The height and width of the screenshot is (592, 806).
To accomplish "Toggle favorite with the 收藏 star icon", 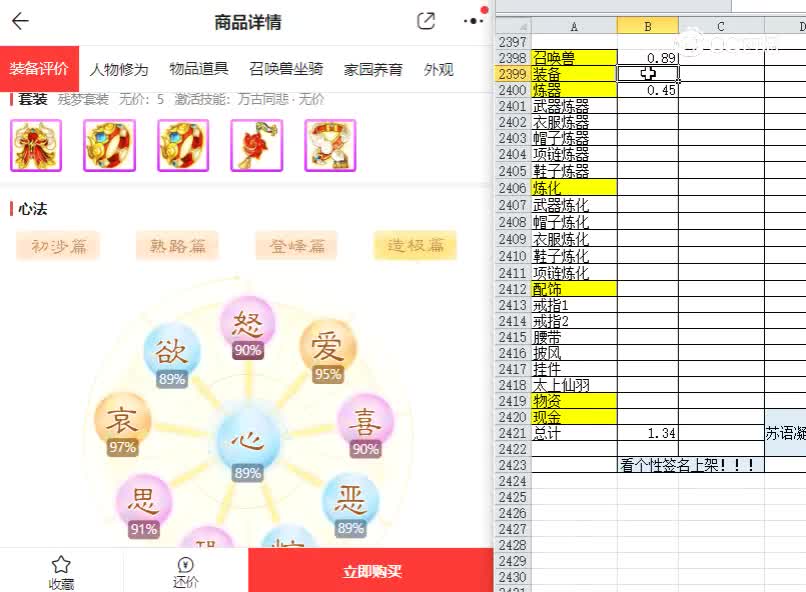I will click(61, 570).
